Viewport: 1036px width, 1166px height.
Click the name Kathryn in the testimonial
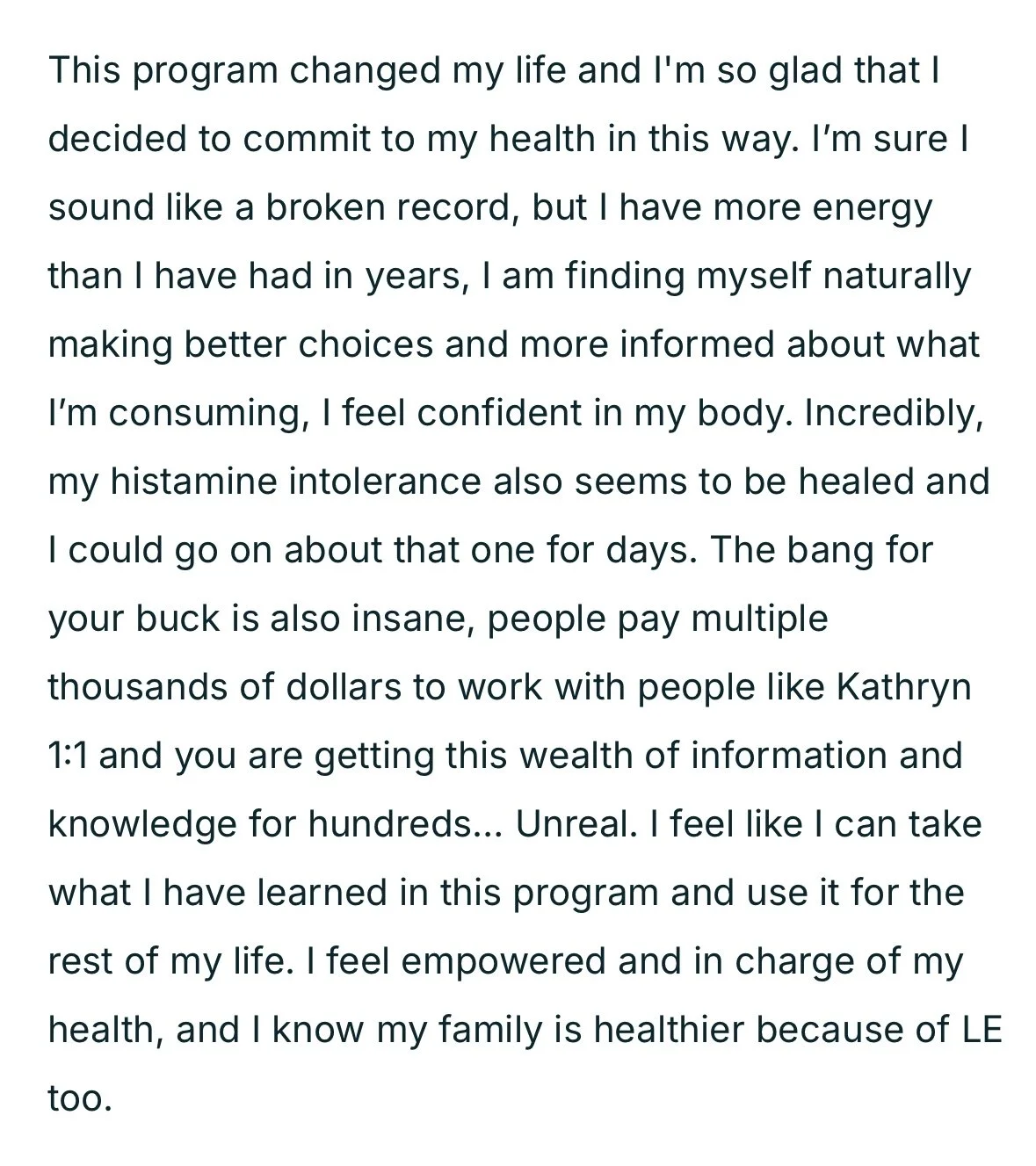(x=905, y=688)
